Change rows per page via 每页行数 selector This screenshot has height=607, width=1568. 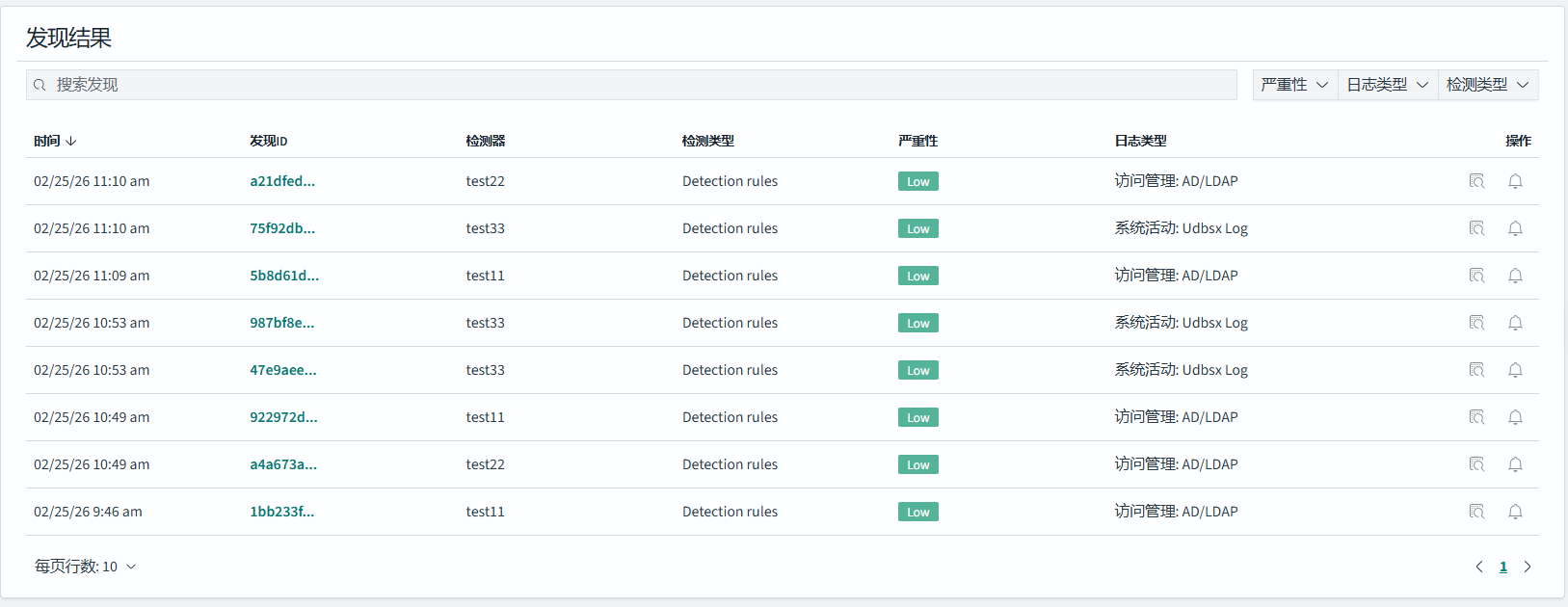(85, 567)
